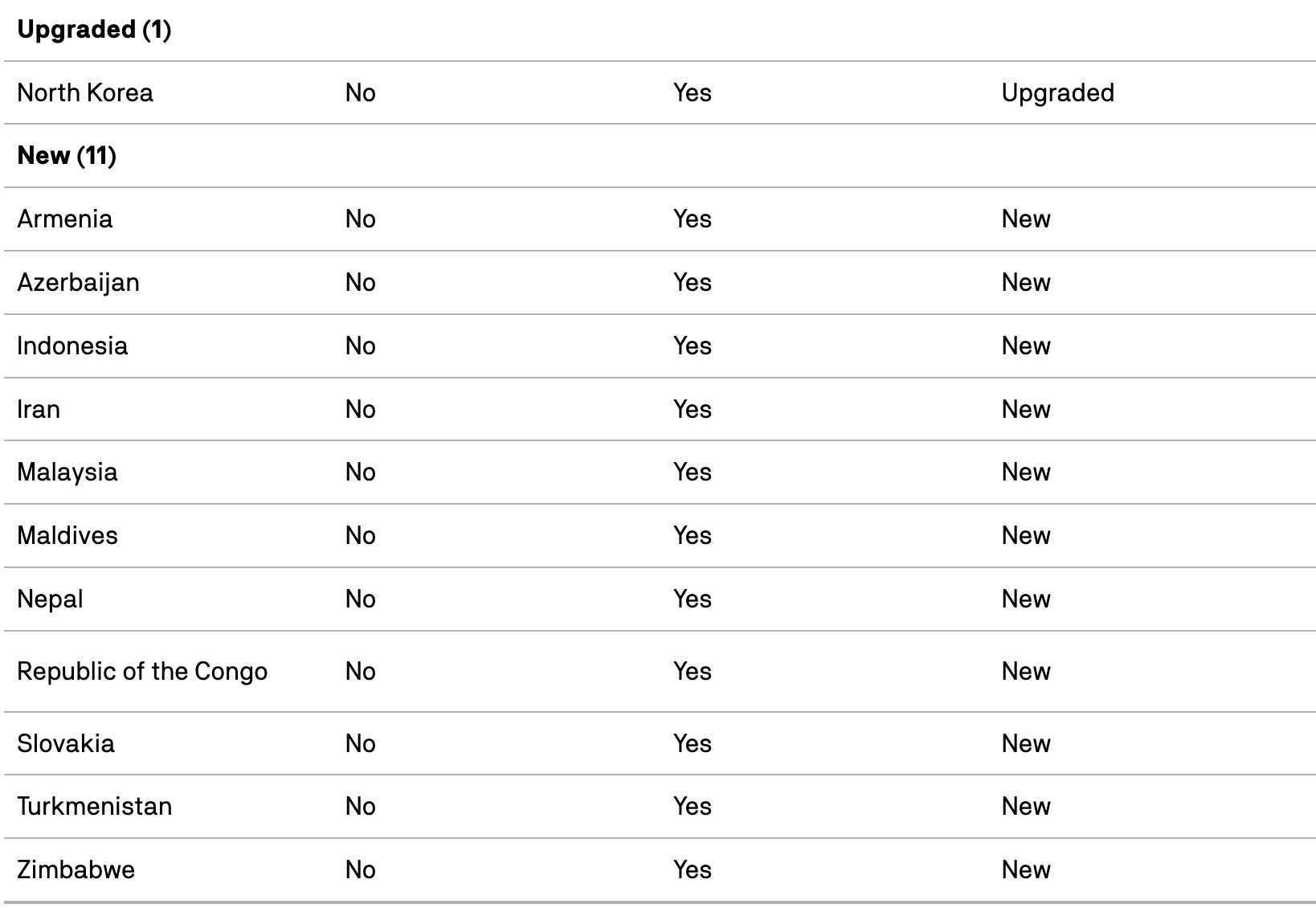This screenshot has width=1316, height=908.
Task: Click the Turkmenistan row label
Action: pyautogui.click(x=94, y=806)
